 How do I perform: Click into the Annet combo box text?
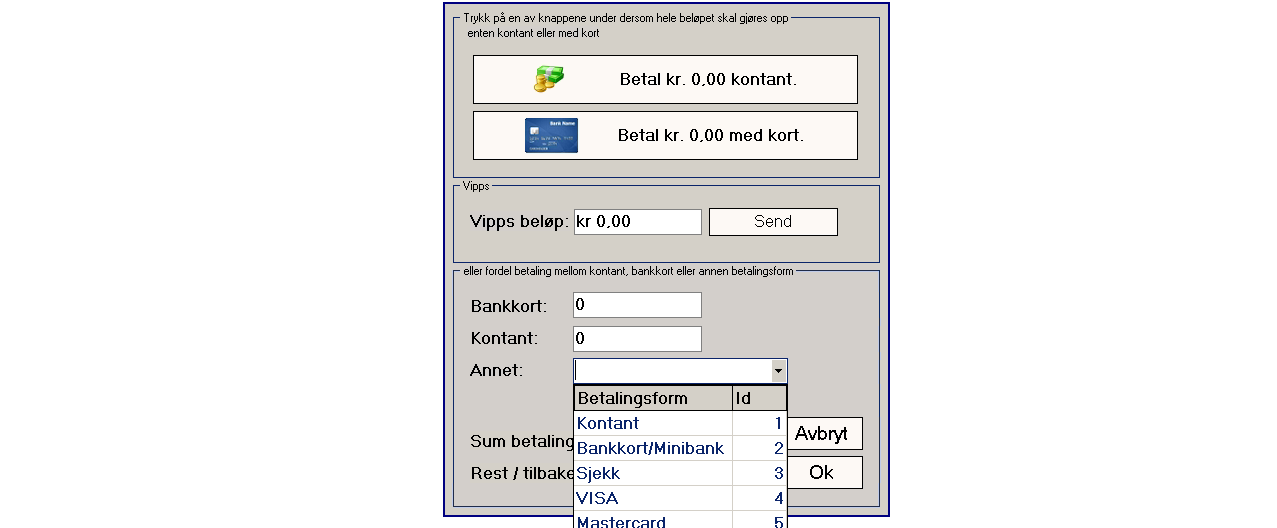point(672,371)
